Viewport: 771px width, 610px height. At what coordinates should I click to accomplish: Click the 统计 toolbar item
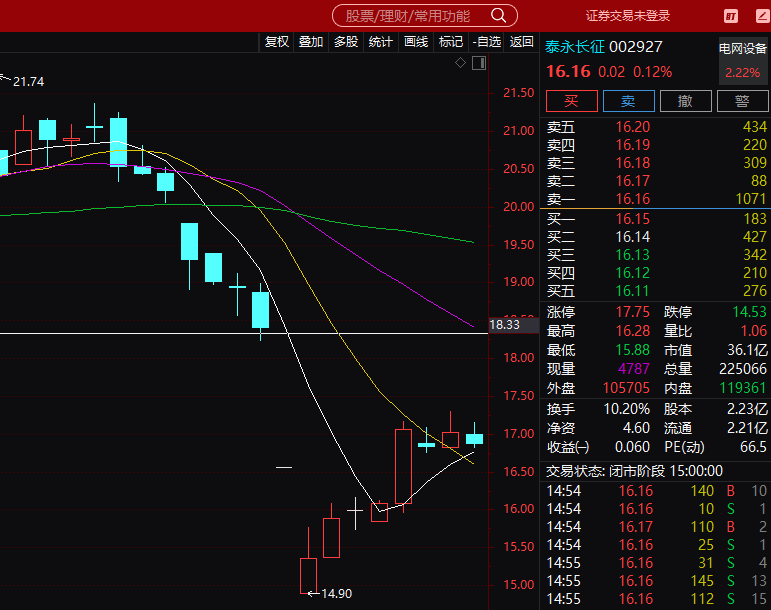click(x=381, y=42)
